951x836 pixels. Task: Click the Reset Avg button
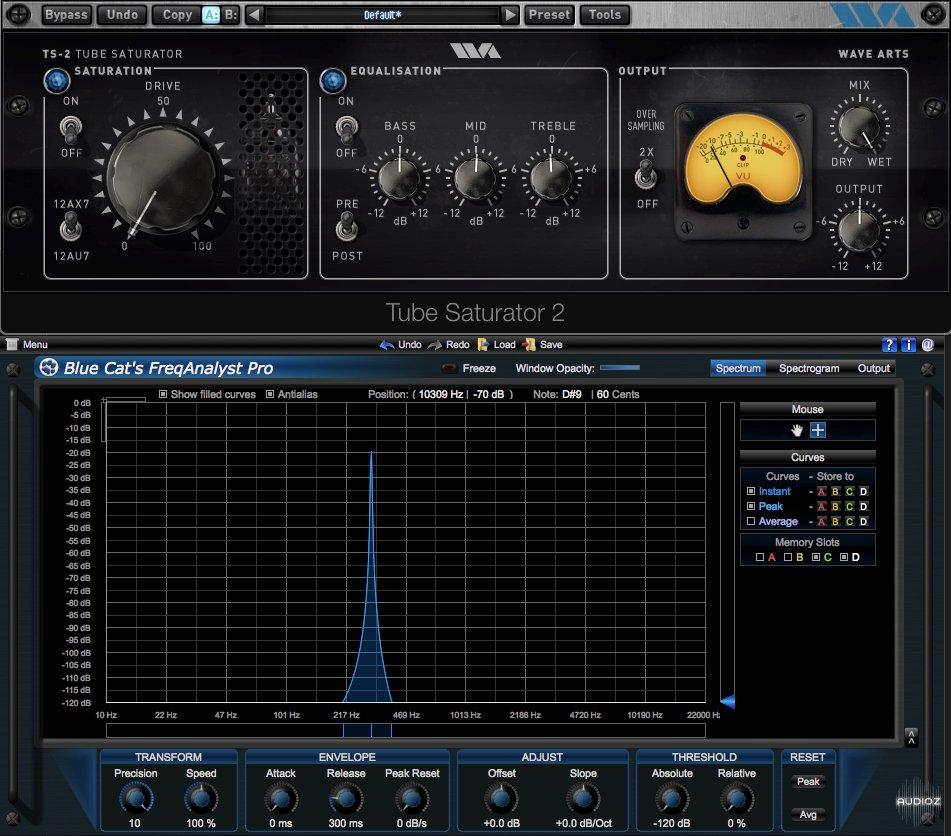[808, 814]
